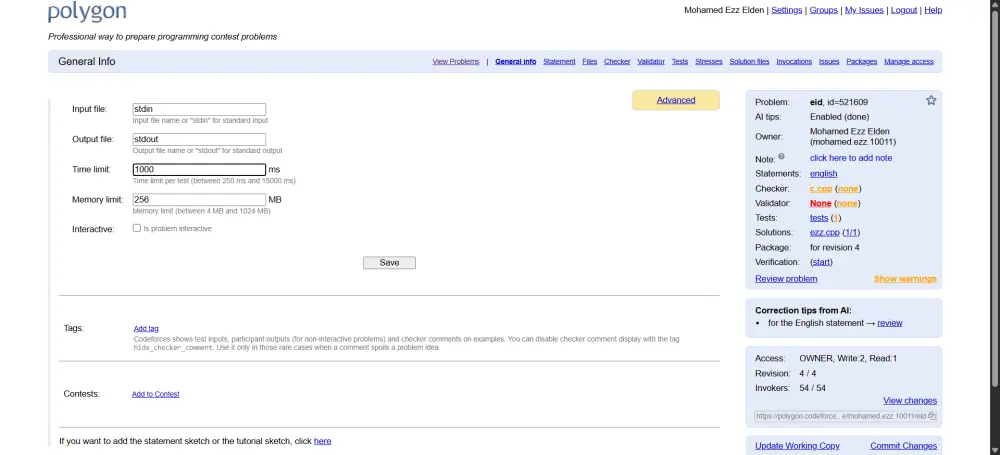The width and height of the screenshot is (1000, 455).
Task: Click the View changes link
Action: click(x=910, y=401)
